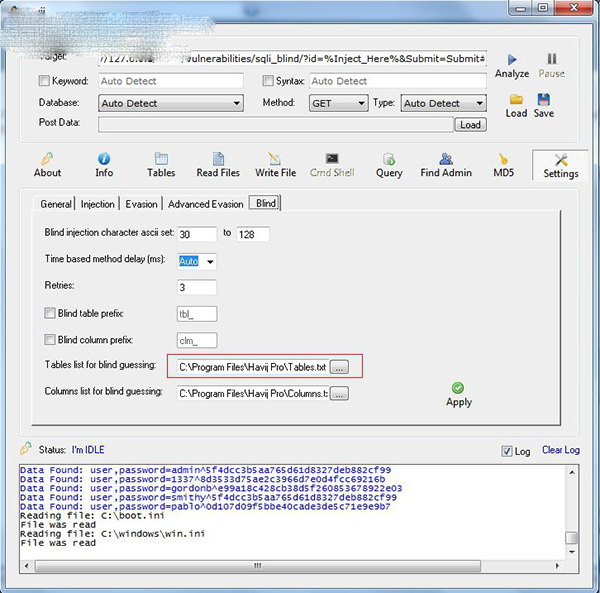The height and width of the screenshot is (593, 600).
Task: Click the column prefix clm_ field
Action: coord(197,340)
